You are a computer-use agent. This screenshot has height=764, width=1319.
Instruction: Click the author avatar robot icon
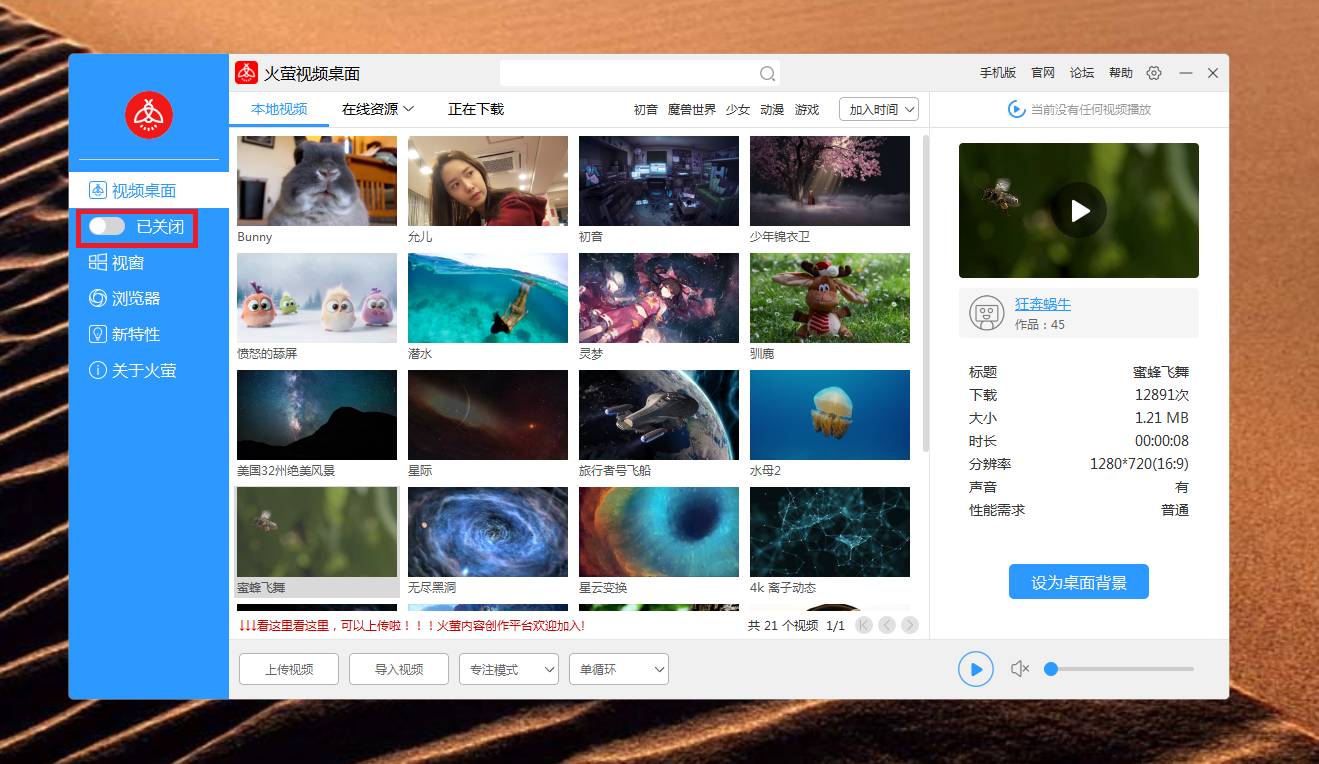[x=987, y=313]
